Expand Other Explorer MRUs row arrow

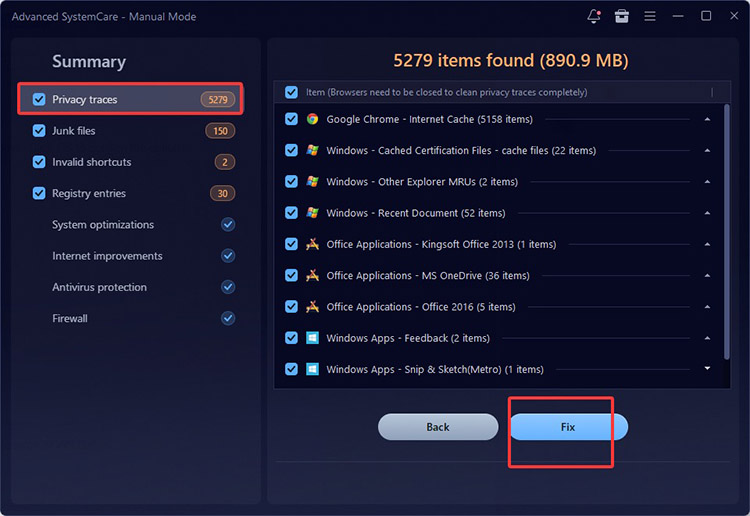[x=707, y=182]
